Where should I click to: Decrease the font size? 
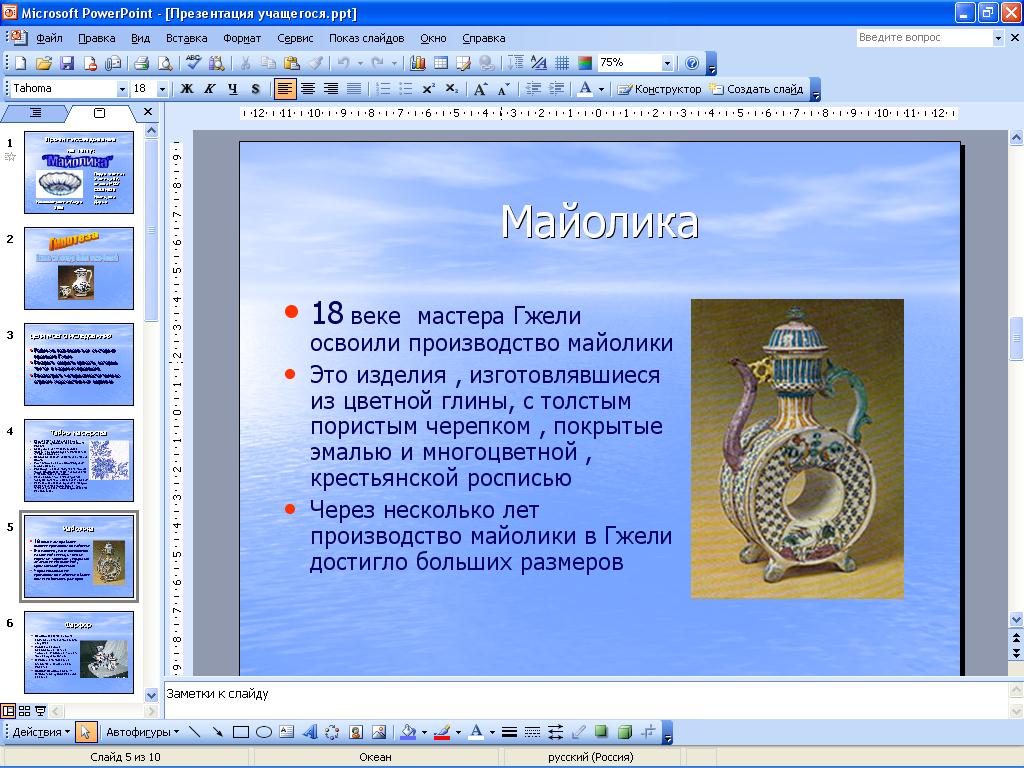(504, 89)
